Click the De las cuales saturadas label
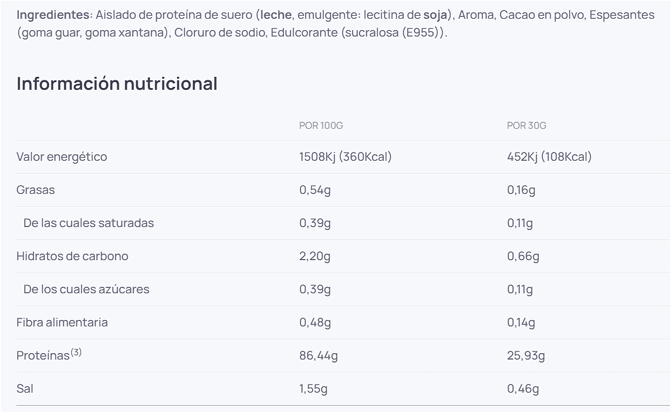This screenshot has height=412, width=671. [x=88, y=223]
